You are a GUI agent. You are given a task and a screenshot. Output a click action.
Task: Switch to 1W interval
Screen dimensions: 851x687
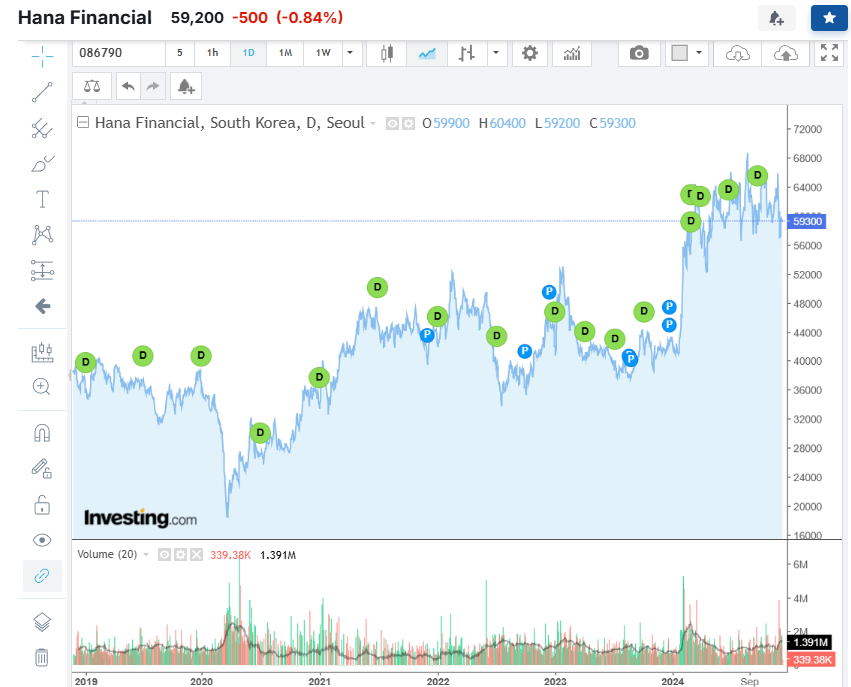pos(323,53)
